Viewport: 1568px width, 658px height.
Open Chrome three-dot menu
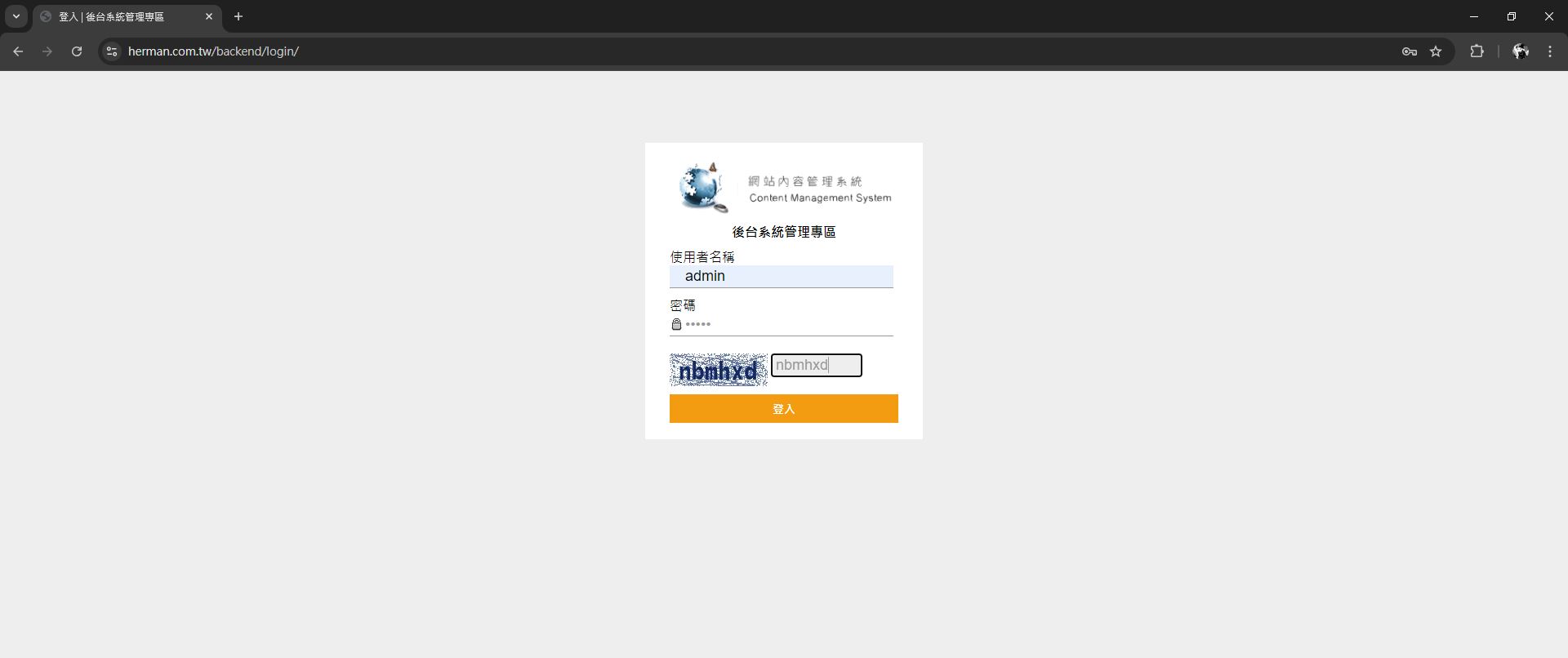pos(1550,51)
